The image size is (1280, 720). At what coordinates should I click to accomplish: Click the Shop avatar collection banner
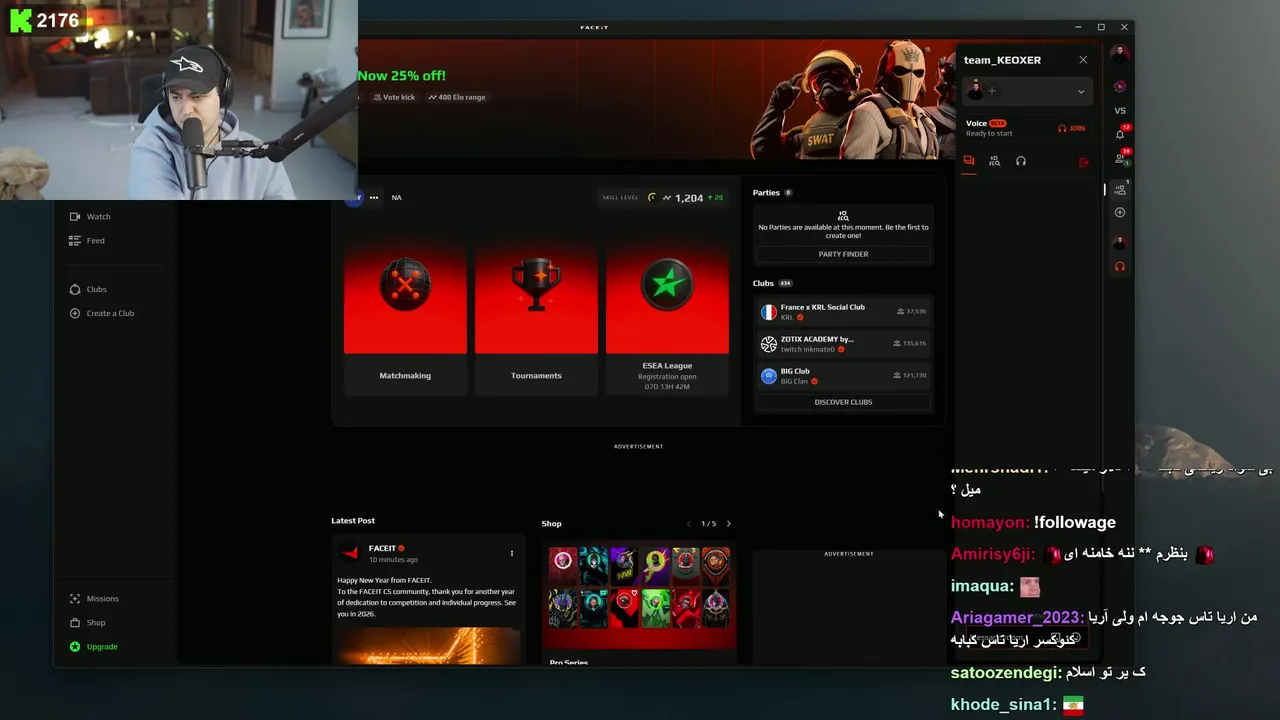(x=639, y=597)
